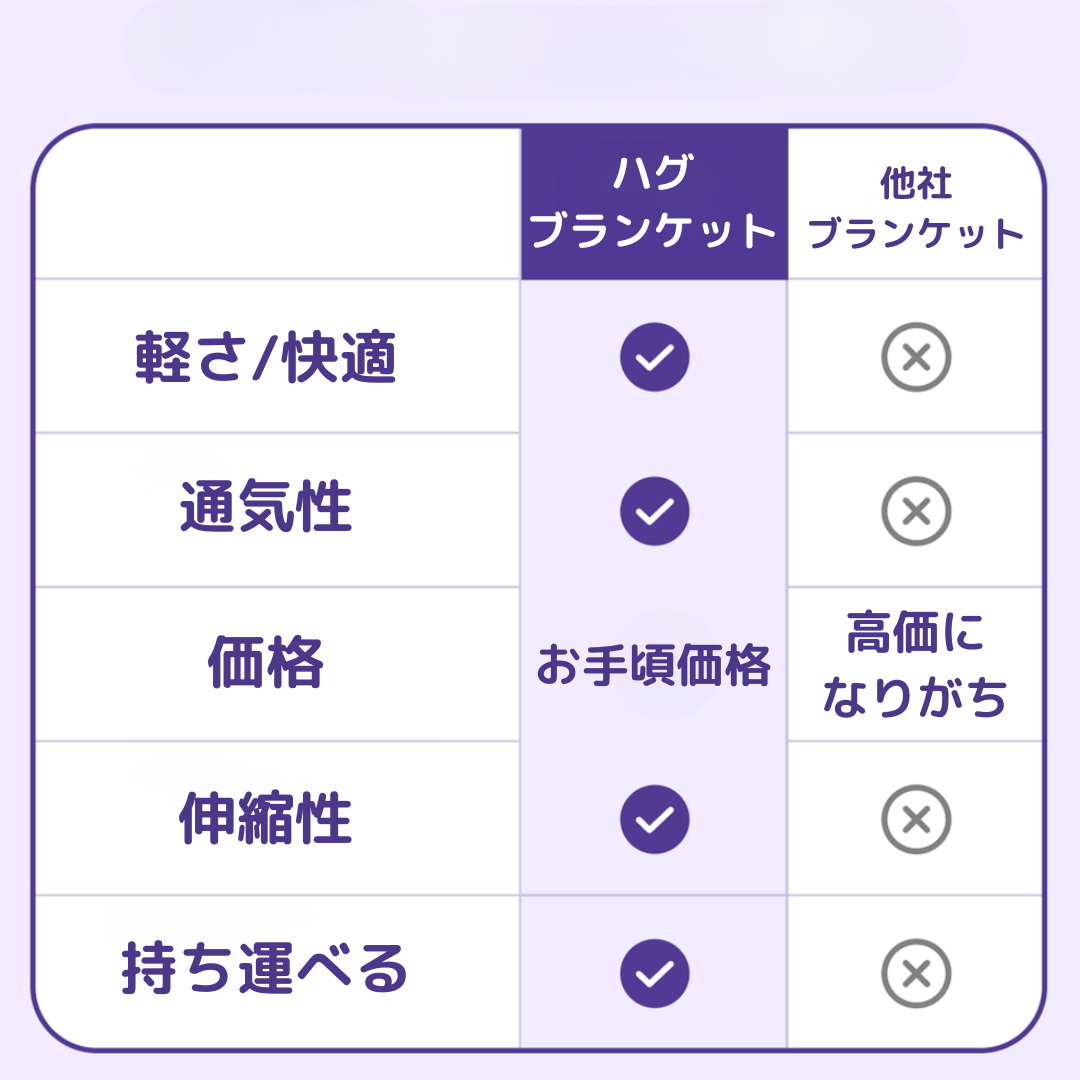Click the X icon for 軽さ/快適

[915, 357]
